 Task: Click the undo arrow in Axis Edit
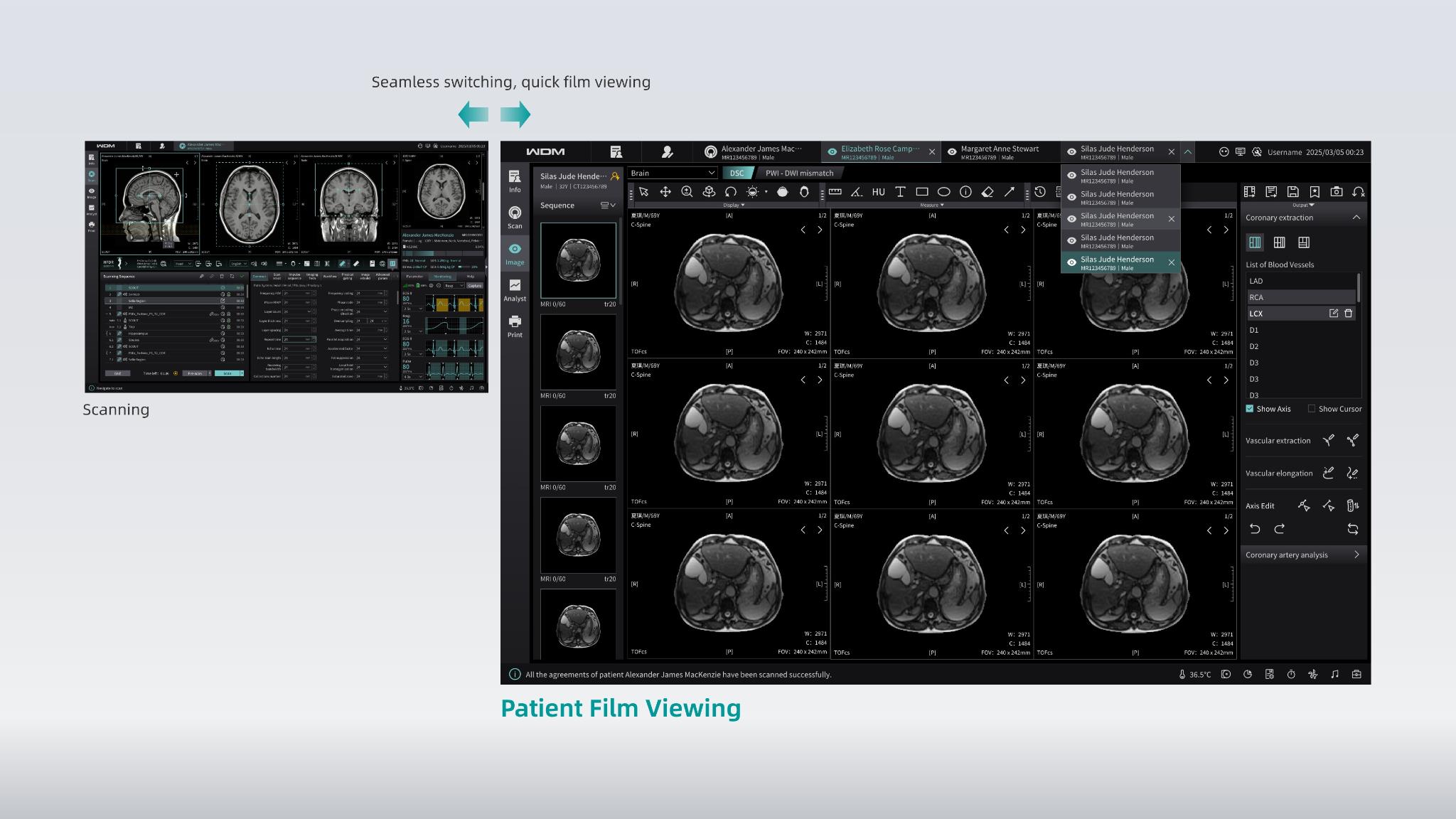(1255, 529)
